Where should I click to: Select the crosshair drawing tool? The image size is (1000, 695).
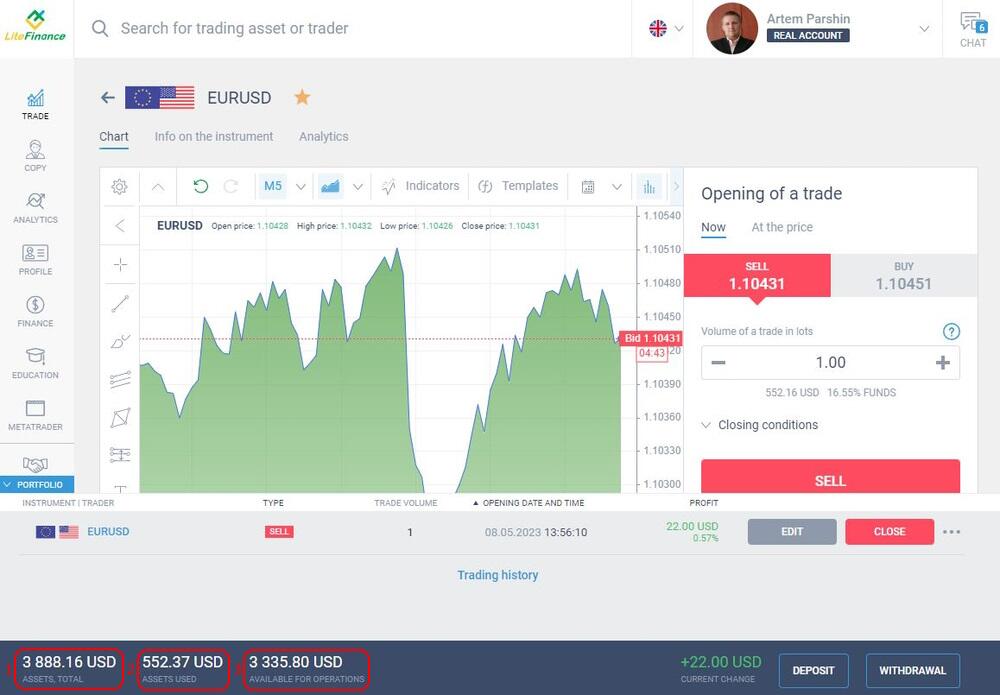pyautogui.click(x=120, y=265)
